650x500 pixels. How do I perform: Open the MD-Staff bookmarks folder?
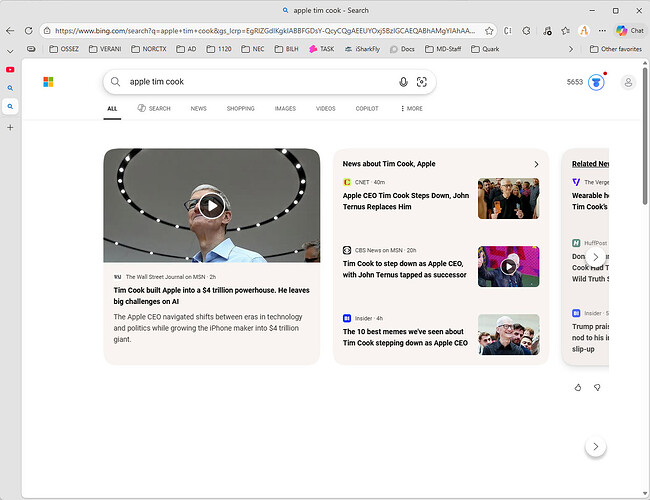443,49
